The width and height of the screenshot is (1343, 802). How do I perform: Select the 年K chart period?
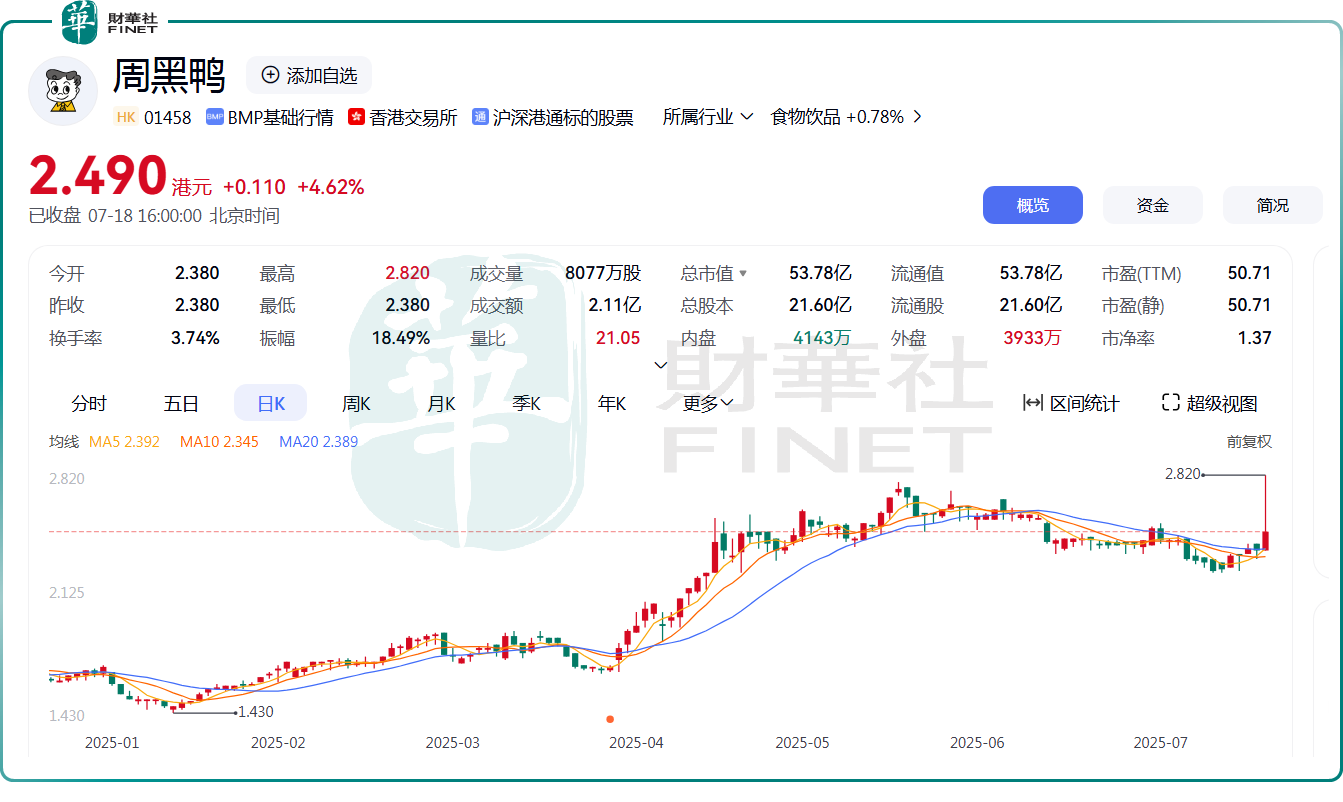coord(611,403)
